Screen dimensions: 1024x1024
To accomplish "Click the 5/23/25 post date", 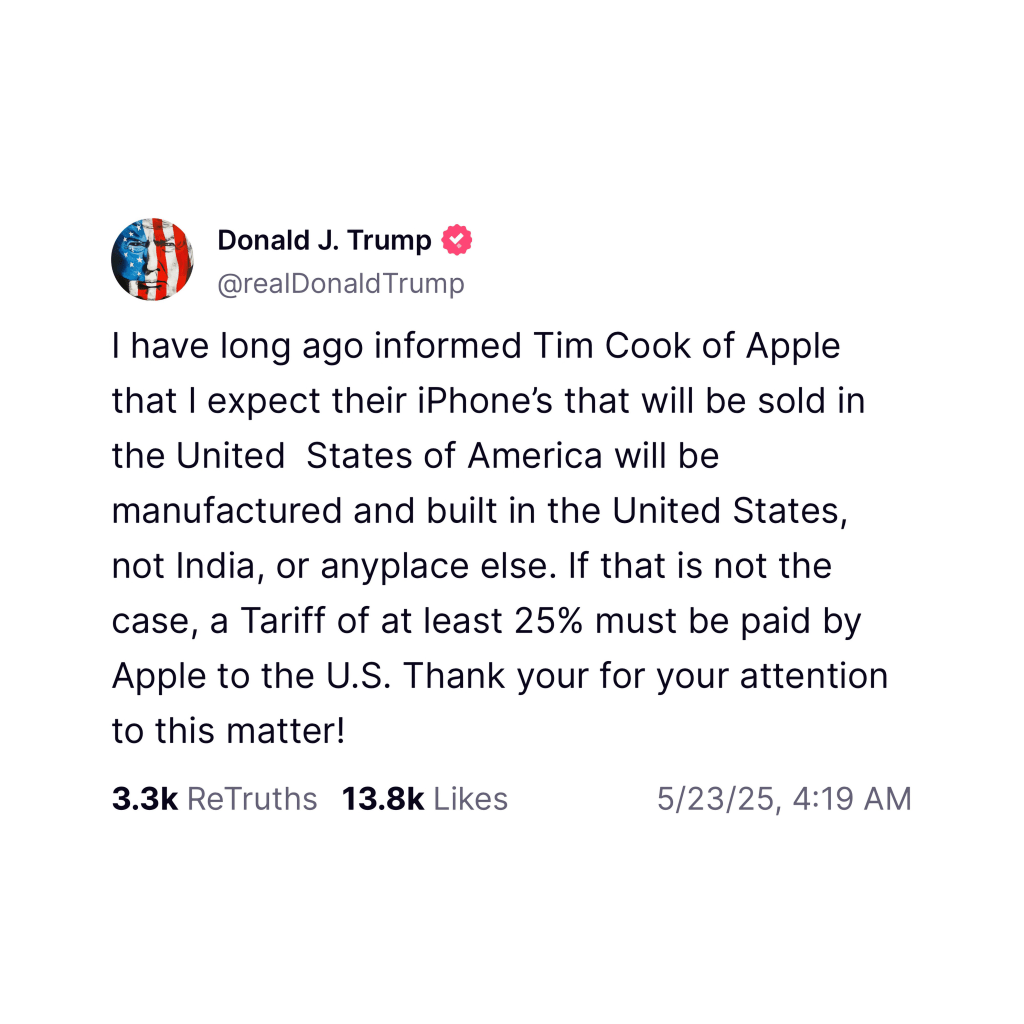I will (x=716, y=799).
